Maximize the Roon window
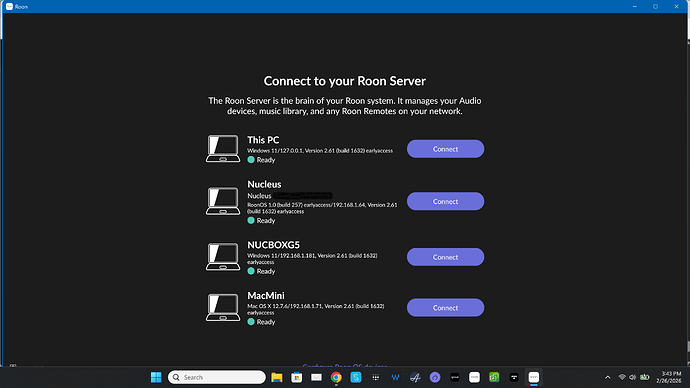 (655, 7)
